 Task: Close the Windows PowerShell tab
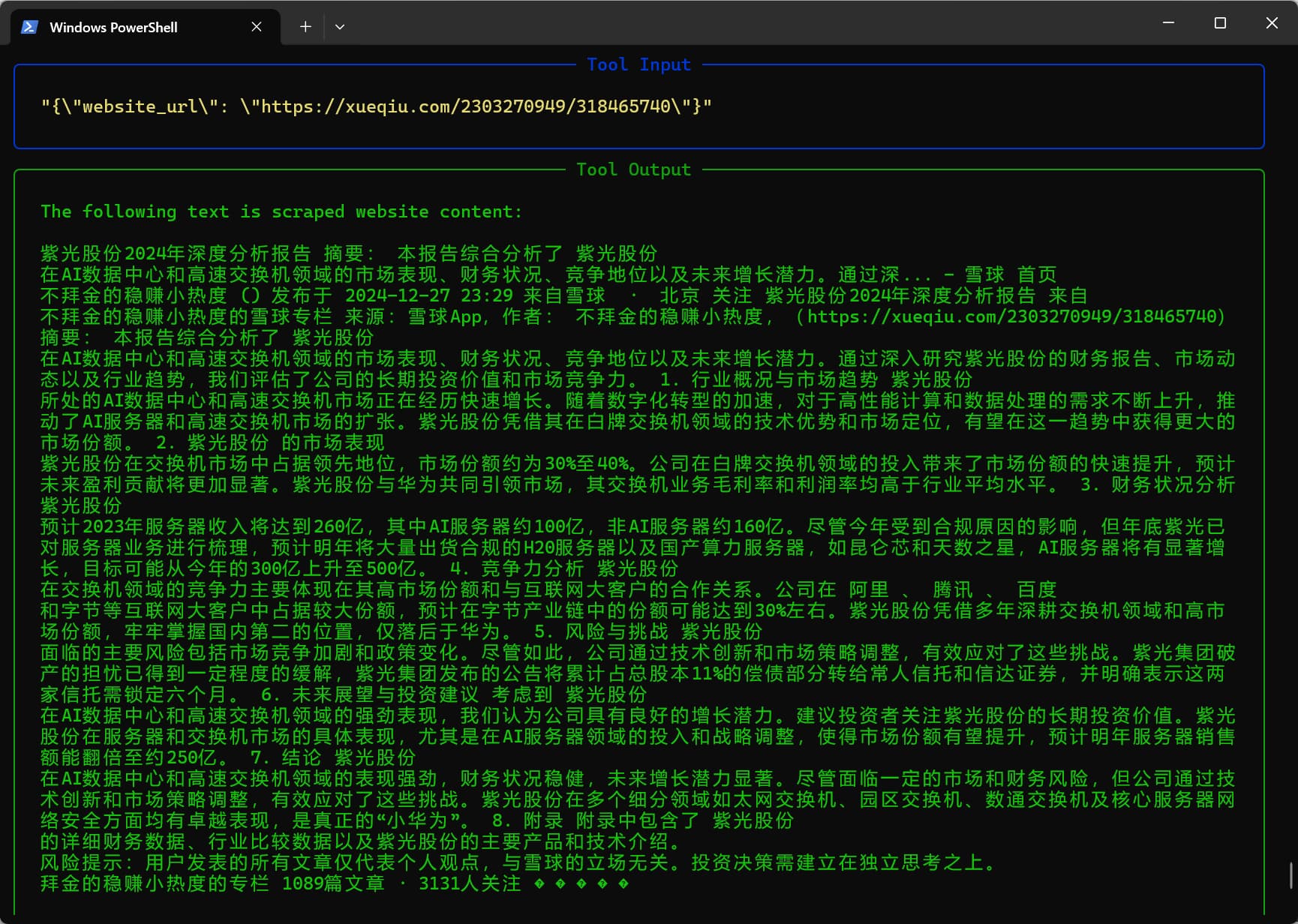point(257,27)
